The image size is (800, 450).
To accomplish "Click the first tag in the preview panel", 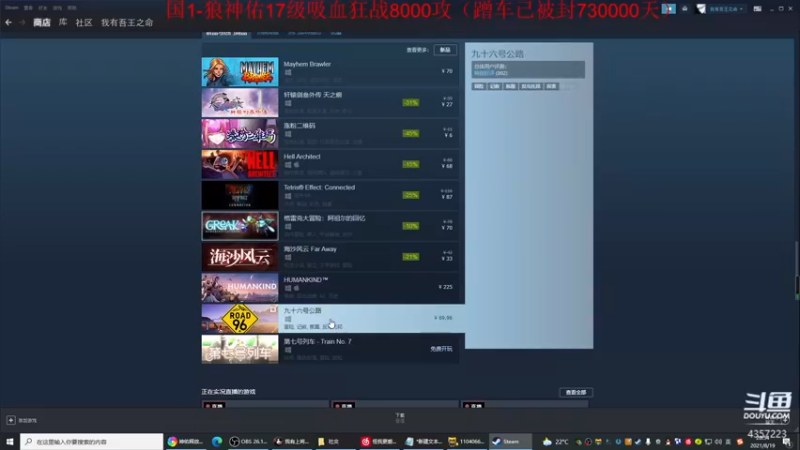I will click(x=479, y=87).
